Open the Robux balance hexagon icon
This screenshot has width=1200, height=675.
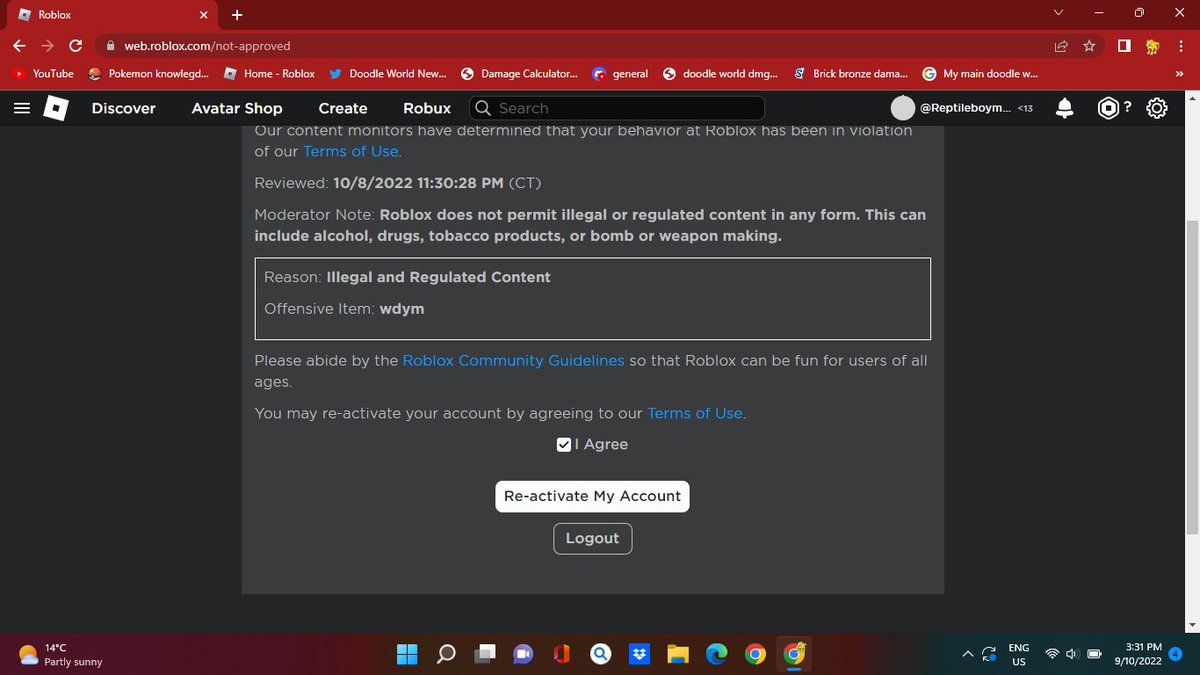[x=1108, y=108]
